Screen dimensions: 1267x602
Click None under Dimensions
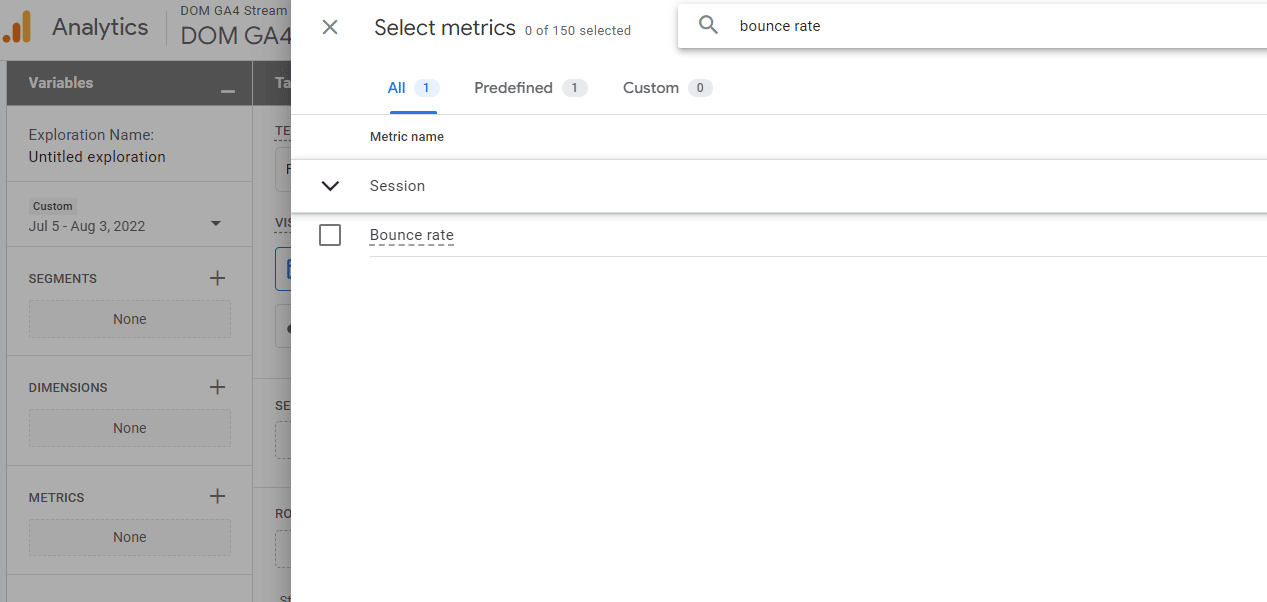point(129,427)
